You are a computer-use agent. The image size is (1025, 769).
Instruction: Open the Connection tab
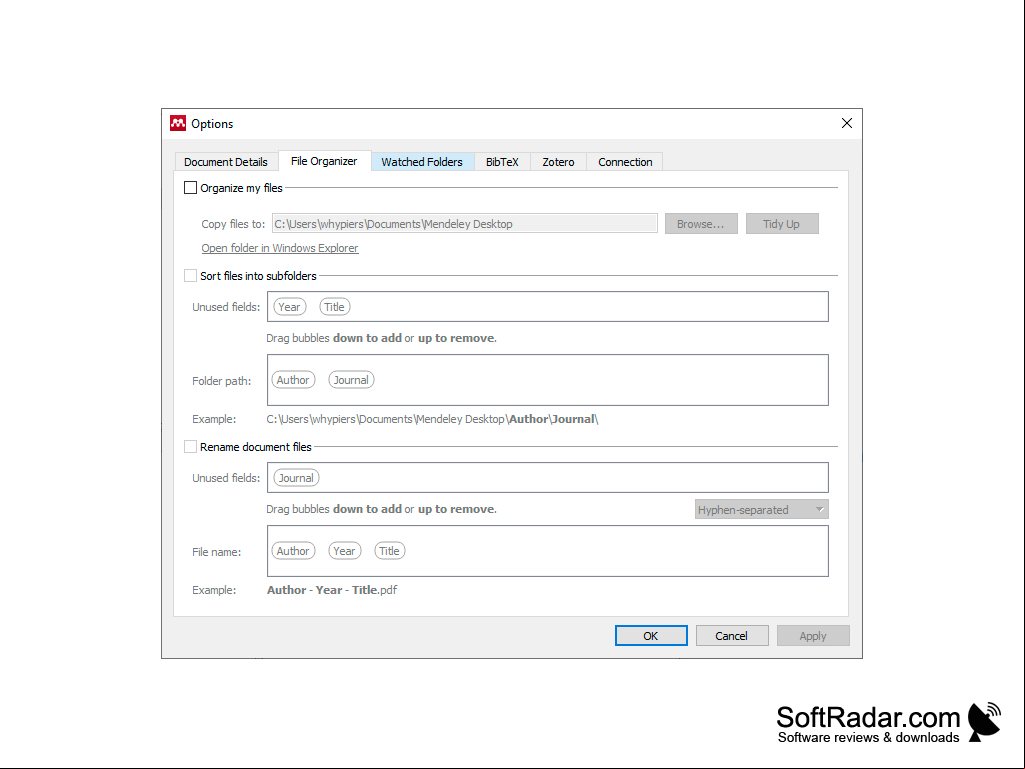click(x=625, y=162)
